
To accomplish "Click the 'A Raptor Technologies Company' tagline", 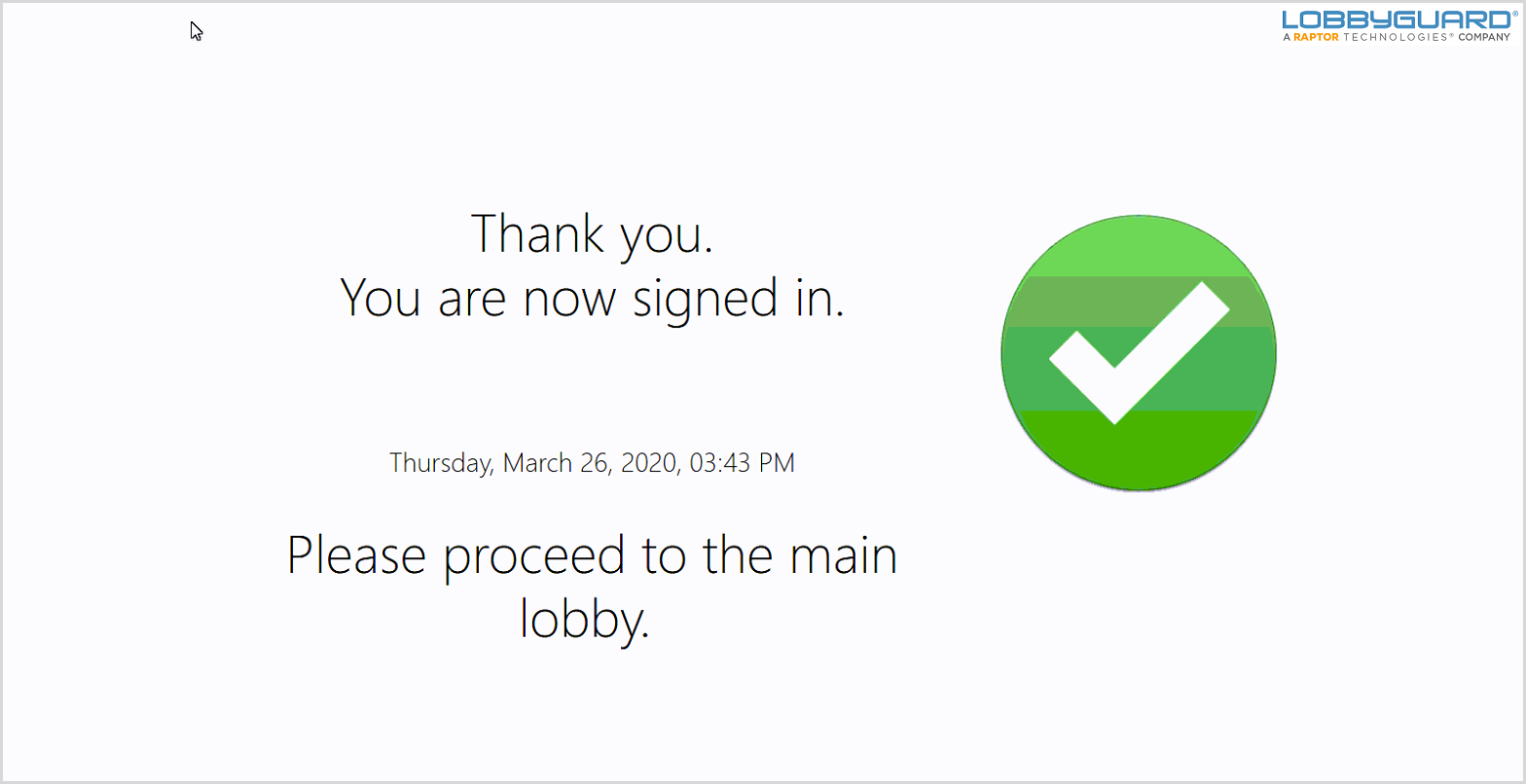I will [x=1397, y=37].
